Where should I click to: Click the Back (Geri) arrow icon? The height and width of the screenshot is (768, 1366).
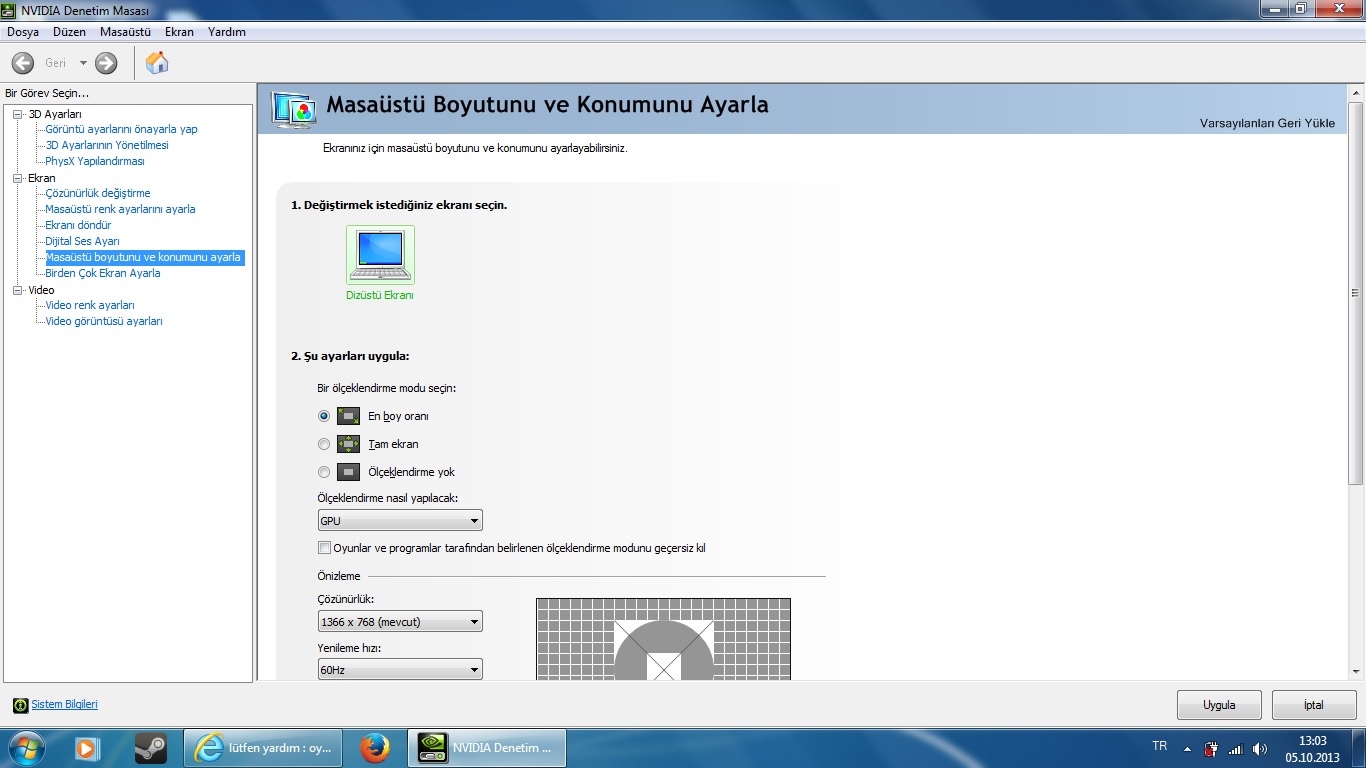22,63
